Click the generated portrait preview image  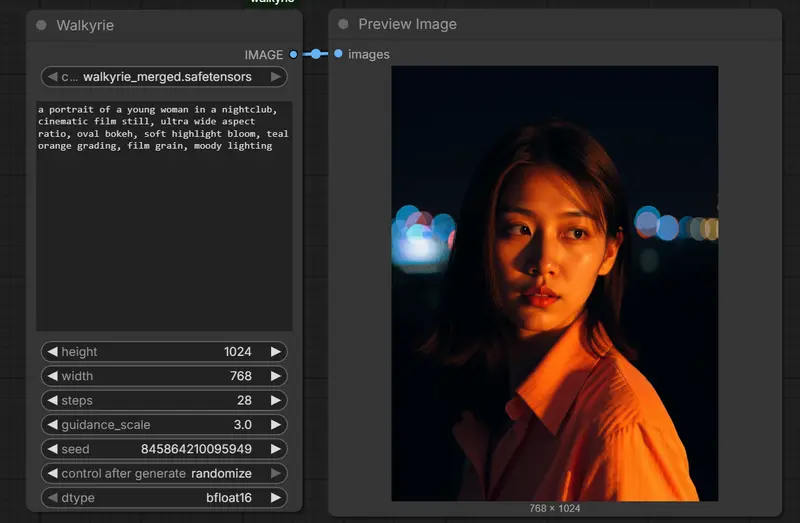[555, 283]
